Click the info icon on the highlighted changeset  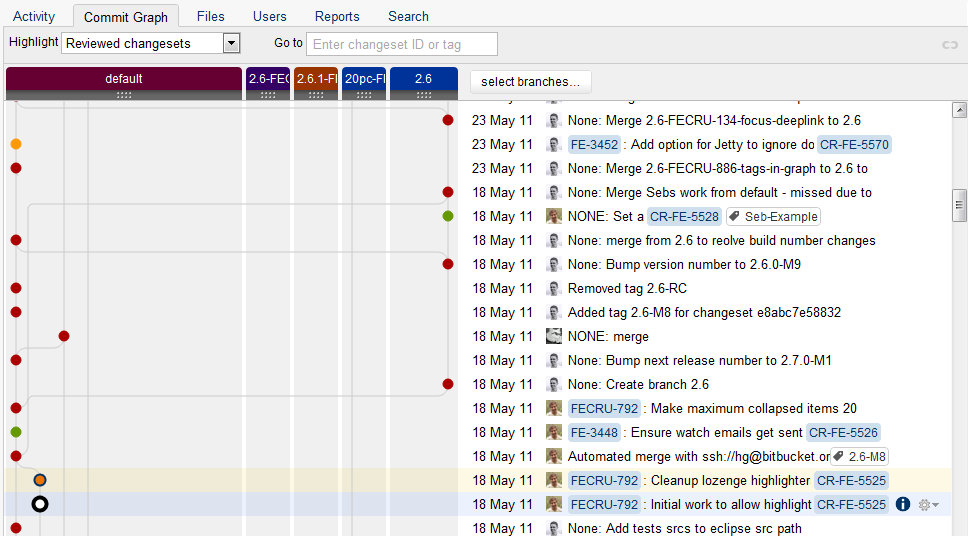(x=903, y=505)
